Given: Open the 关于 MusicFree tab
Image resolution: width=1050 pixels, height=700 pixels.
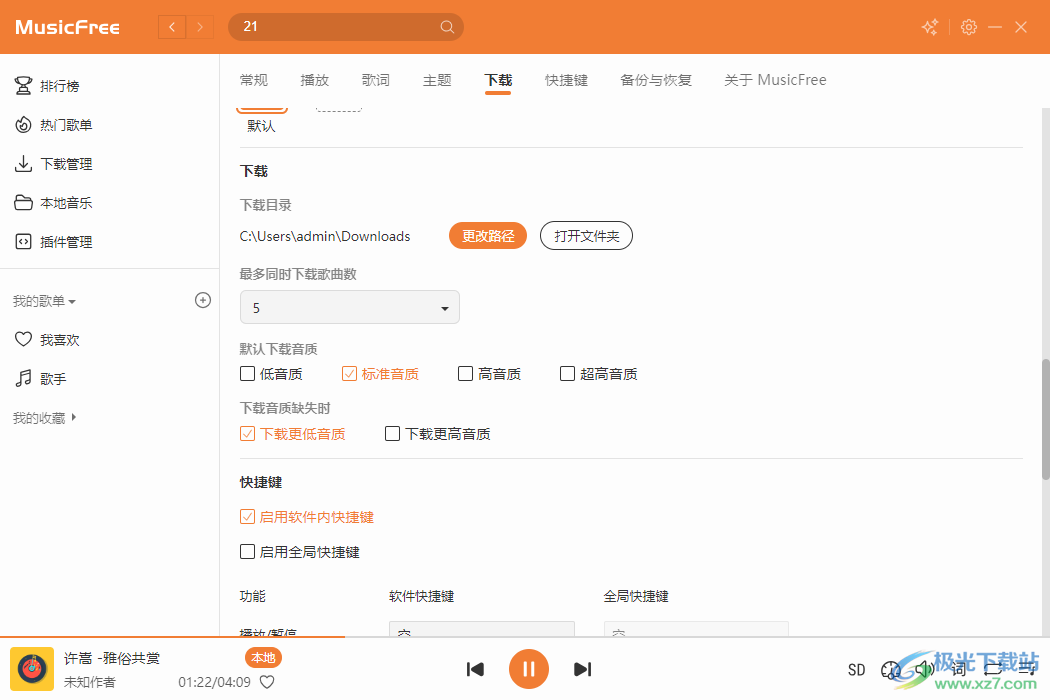Looking at the screenshot, I should [x=775, y=80].
